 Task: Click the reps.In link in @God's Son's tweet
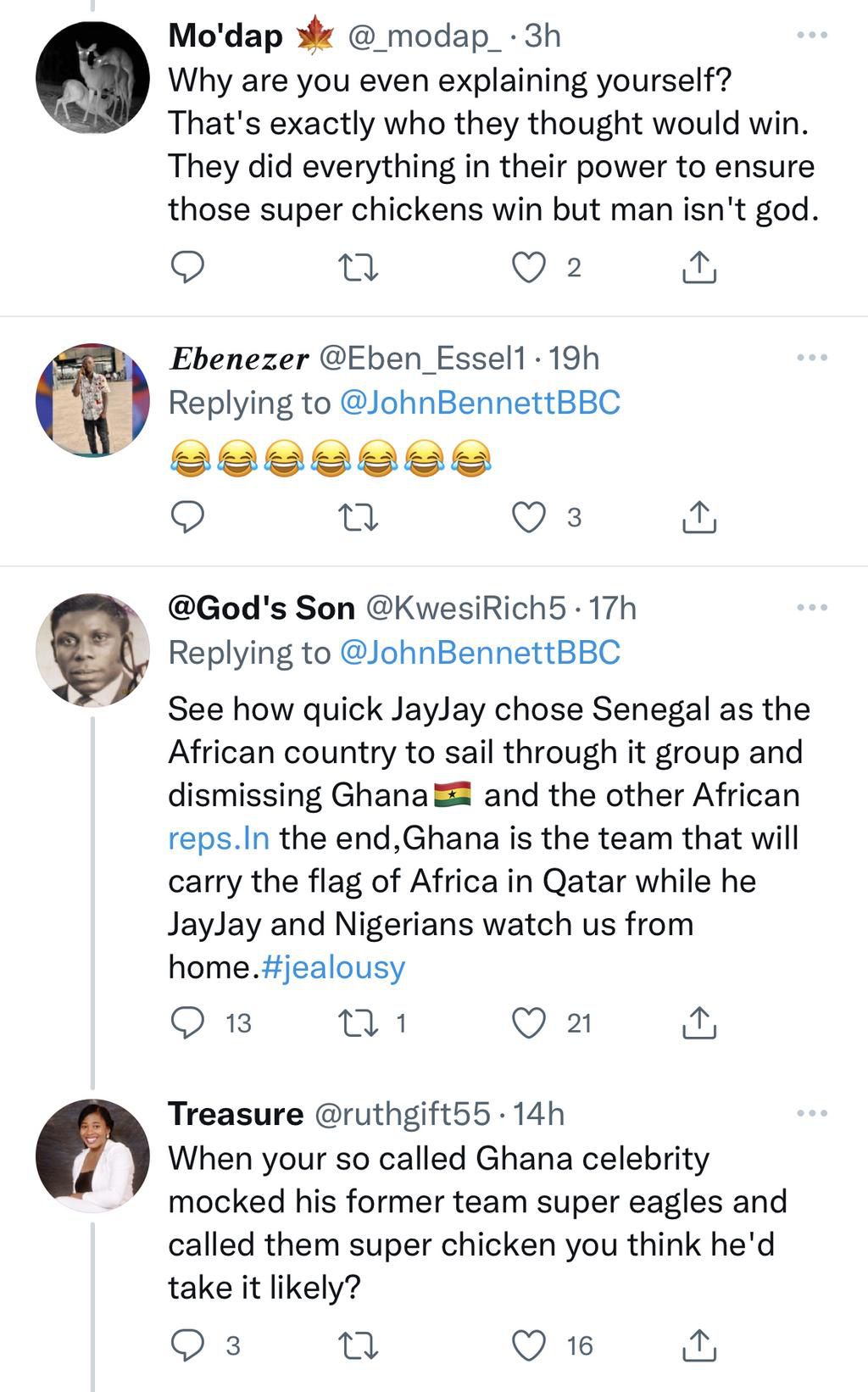click(214, 838)
